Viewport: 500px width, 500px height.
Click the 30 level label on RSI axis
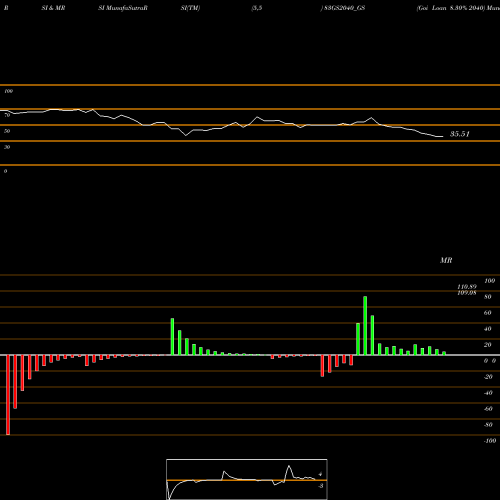7,147
